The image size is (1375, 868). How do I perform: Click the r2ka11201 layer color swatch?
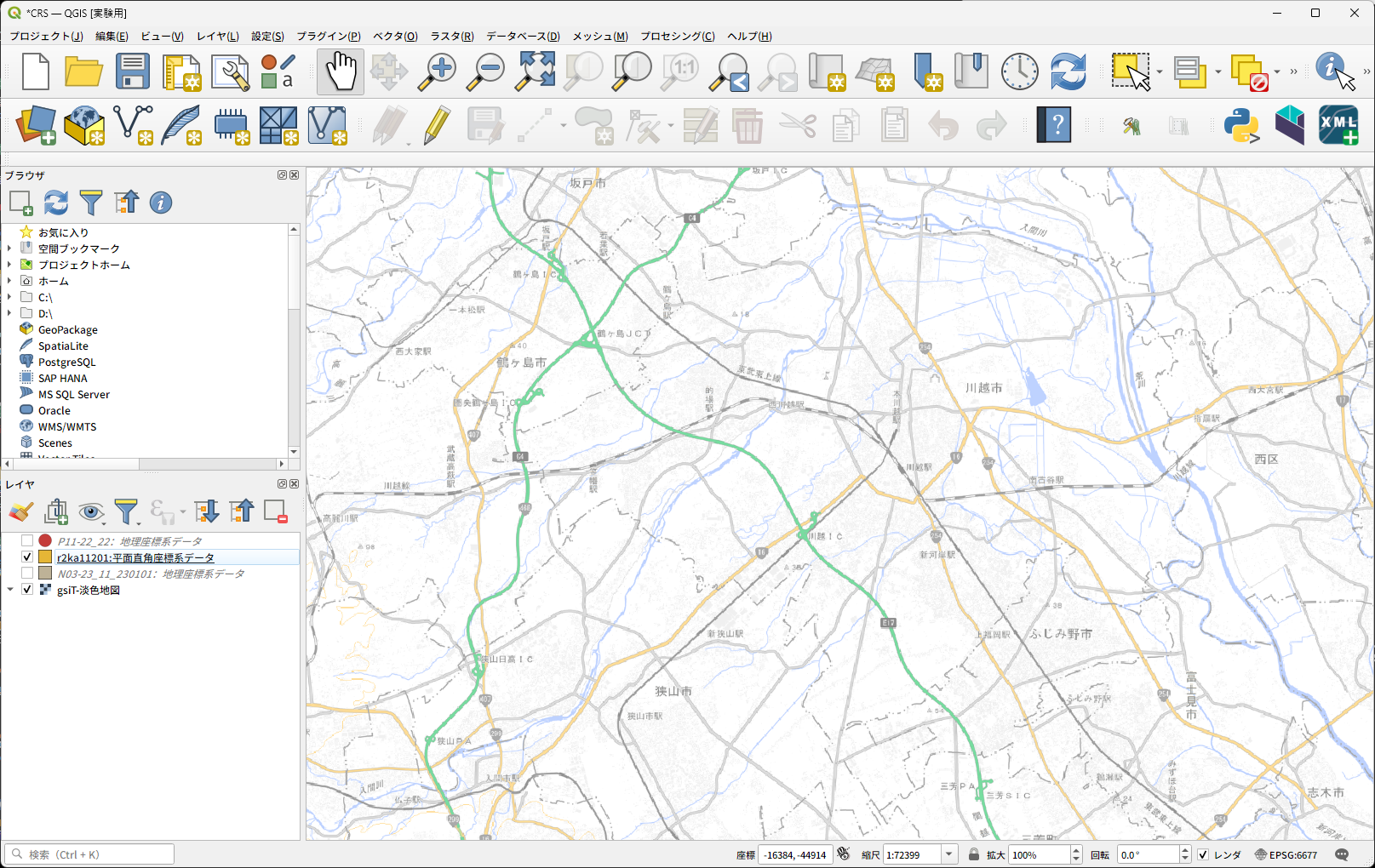click(x=45, y=557)
